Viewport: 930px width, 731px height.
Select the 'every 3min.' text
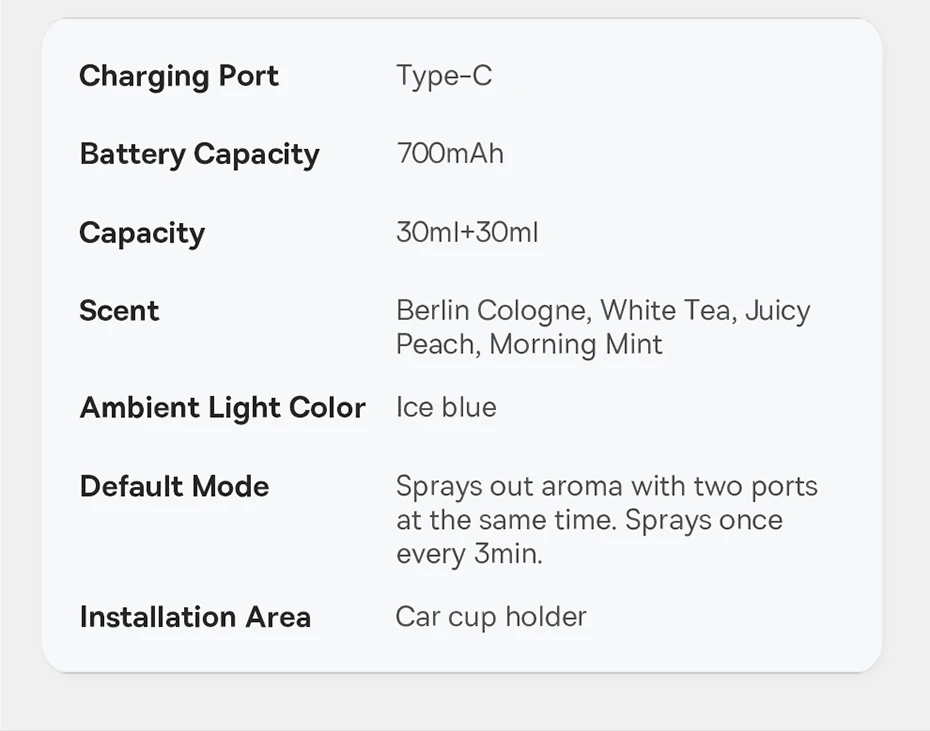(x=469, y=554)
